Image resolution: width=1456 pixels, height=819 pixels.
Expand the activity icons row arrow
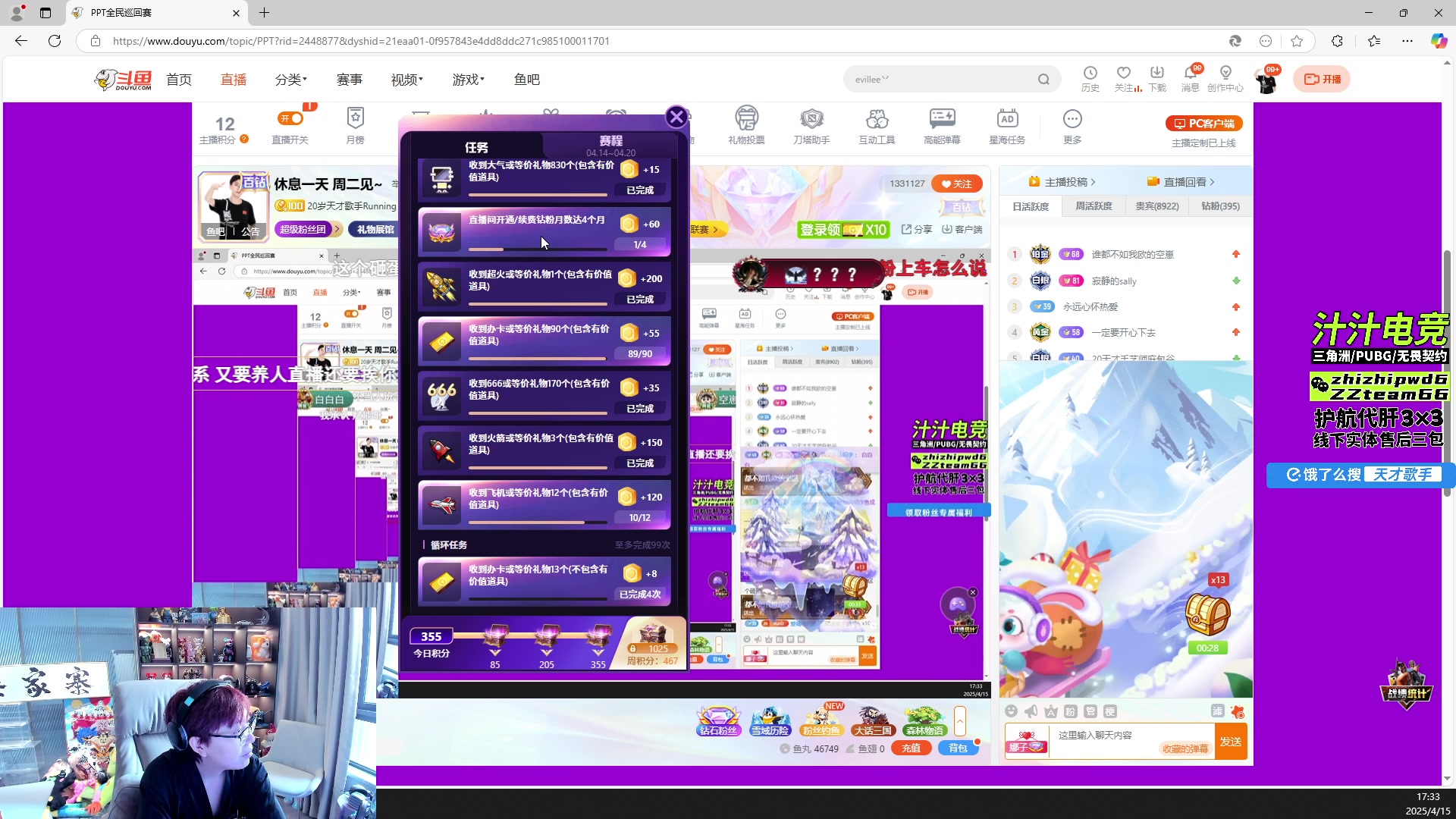[960, 720]
